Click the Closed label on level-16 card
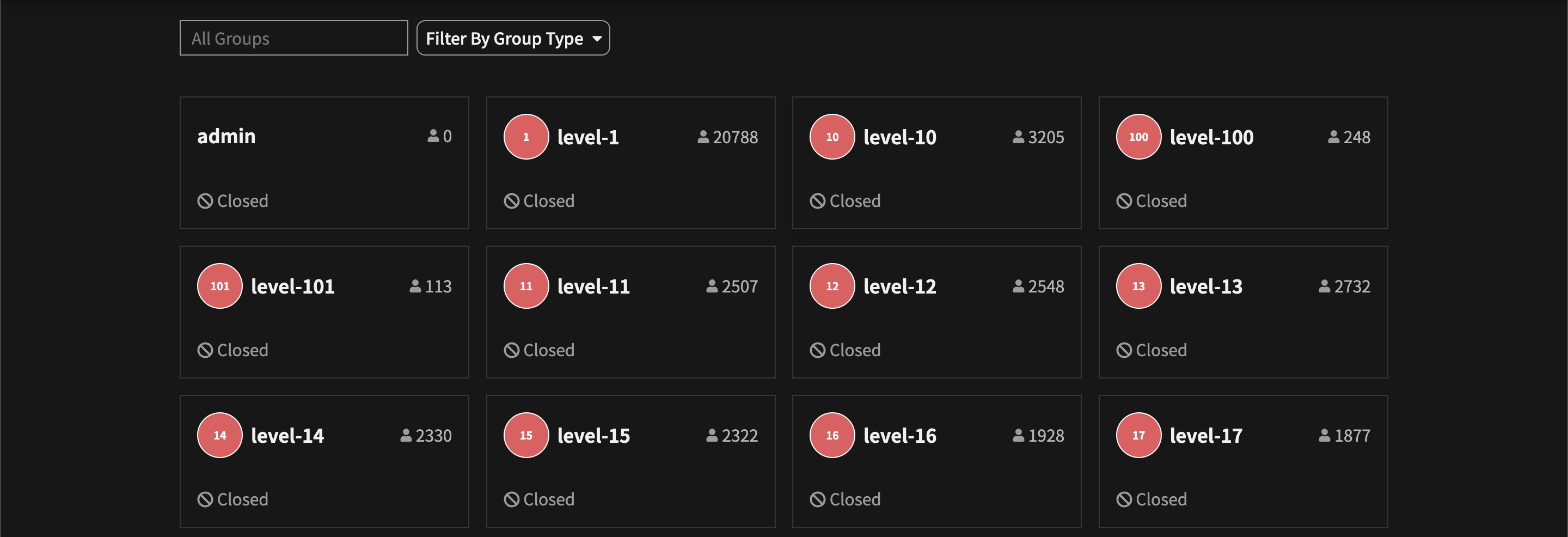This screenshot has height=537, width=1568. (855, 499)
